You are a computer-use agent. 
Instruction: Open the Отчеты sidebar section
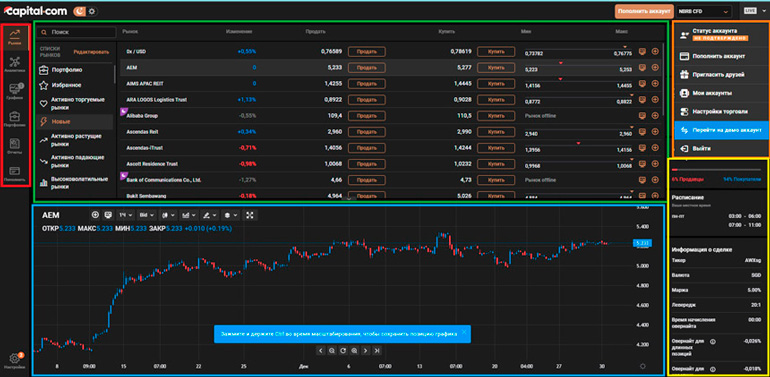click(x=14, y=146)
